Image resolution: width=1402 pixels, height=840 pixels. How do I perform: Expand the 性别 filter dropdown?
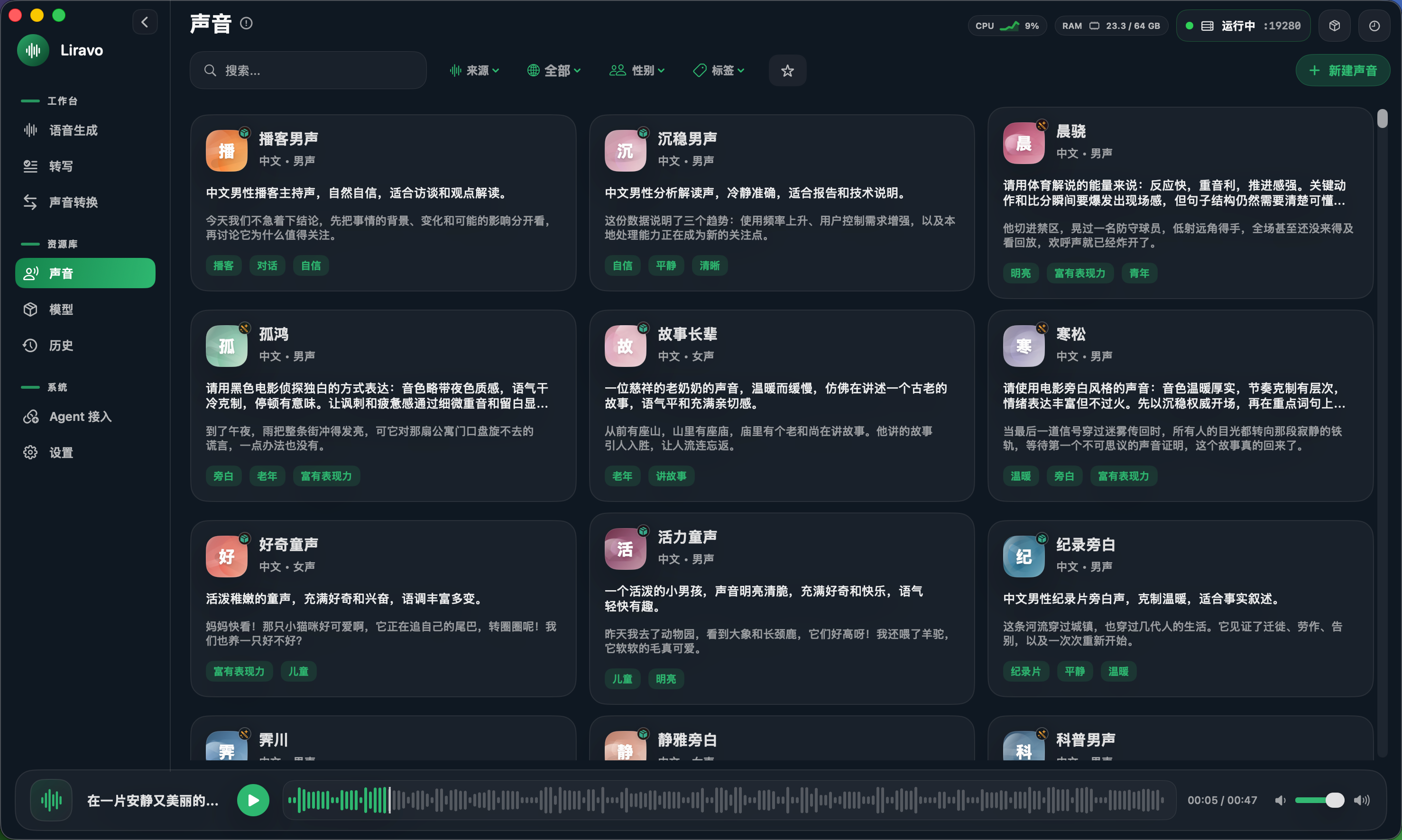636,70
